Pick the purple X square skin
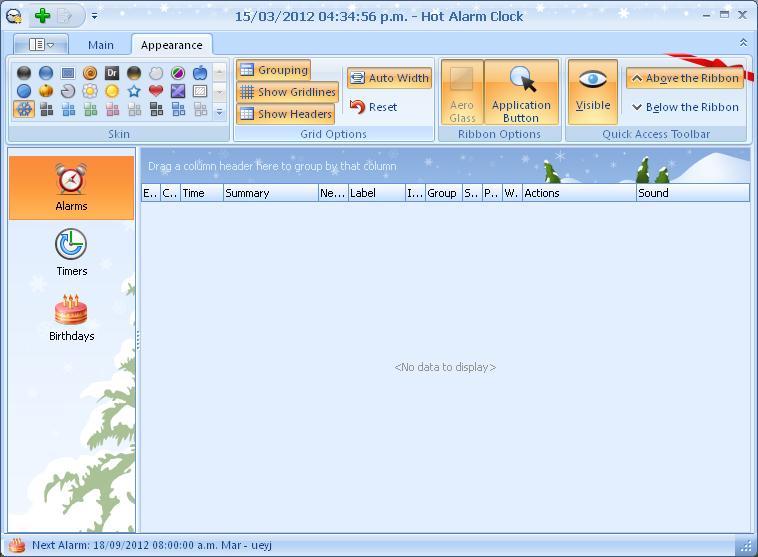Viewport: 758px width, 557px height. click(178, 91)
